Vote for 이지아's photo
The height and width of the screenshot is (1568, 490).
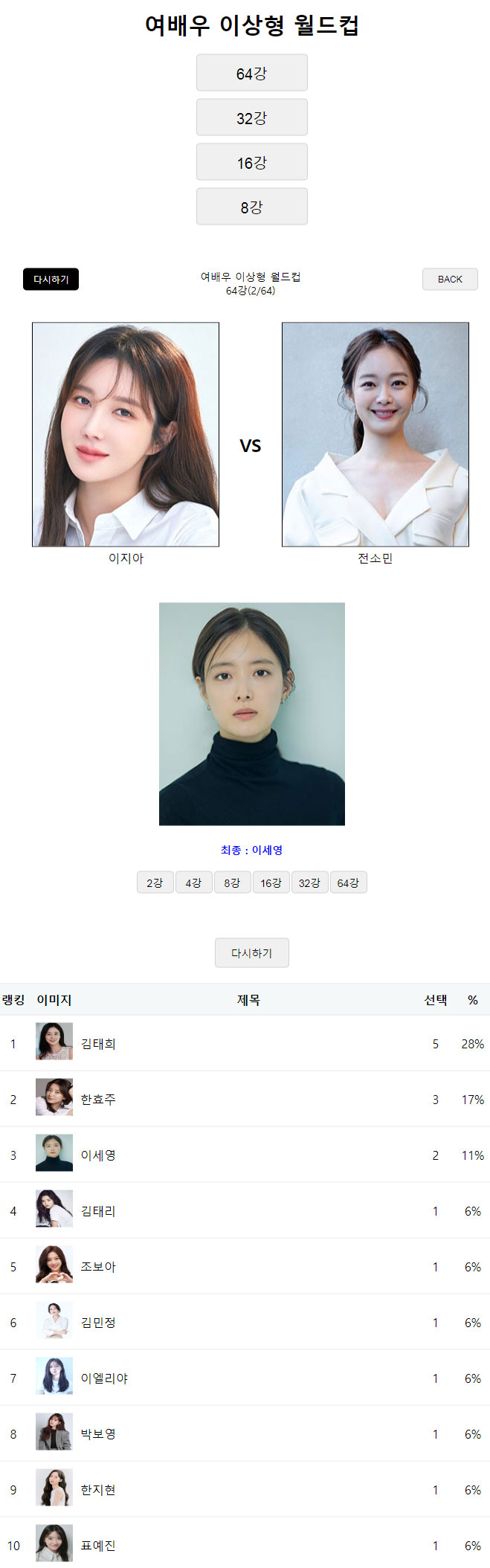click(x=126, y=434)
